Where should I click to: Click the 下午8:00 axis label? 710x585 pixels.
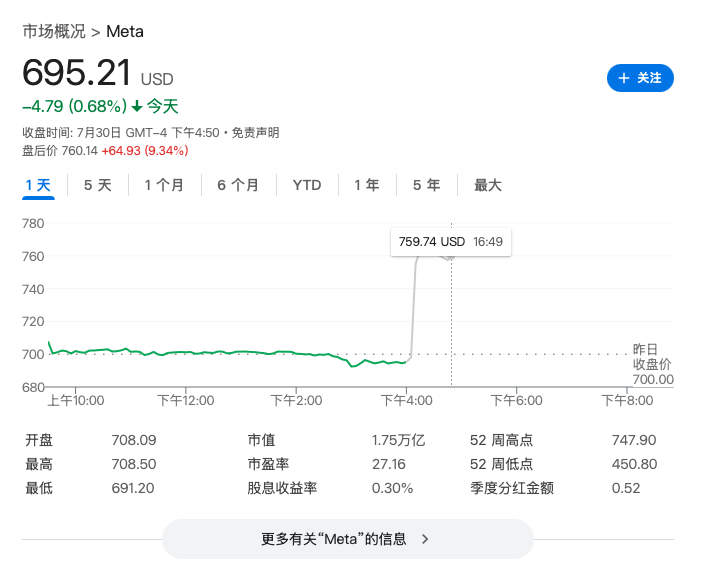point(627,401)
